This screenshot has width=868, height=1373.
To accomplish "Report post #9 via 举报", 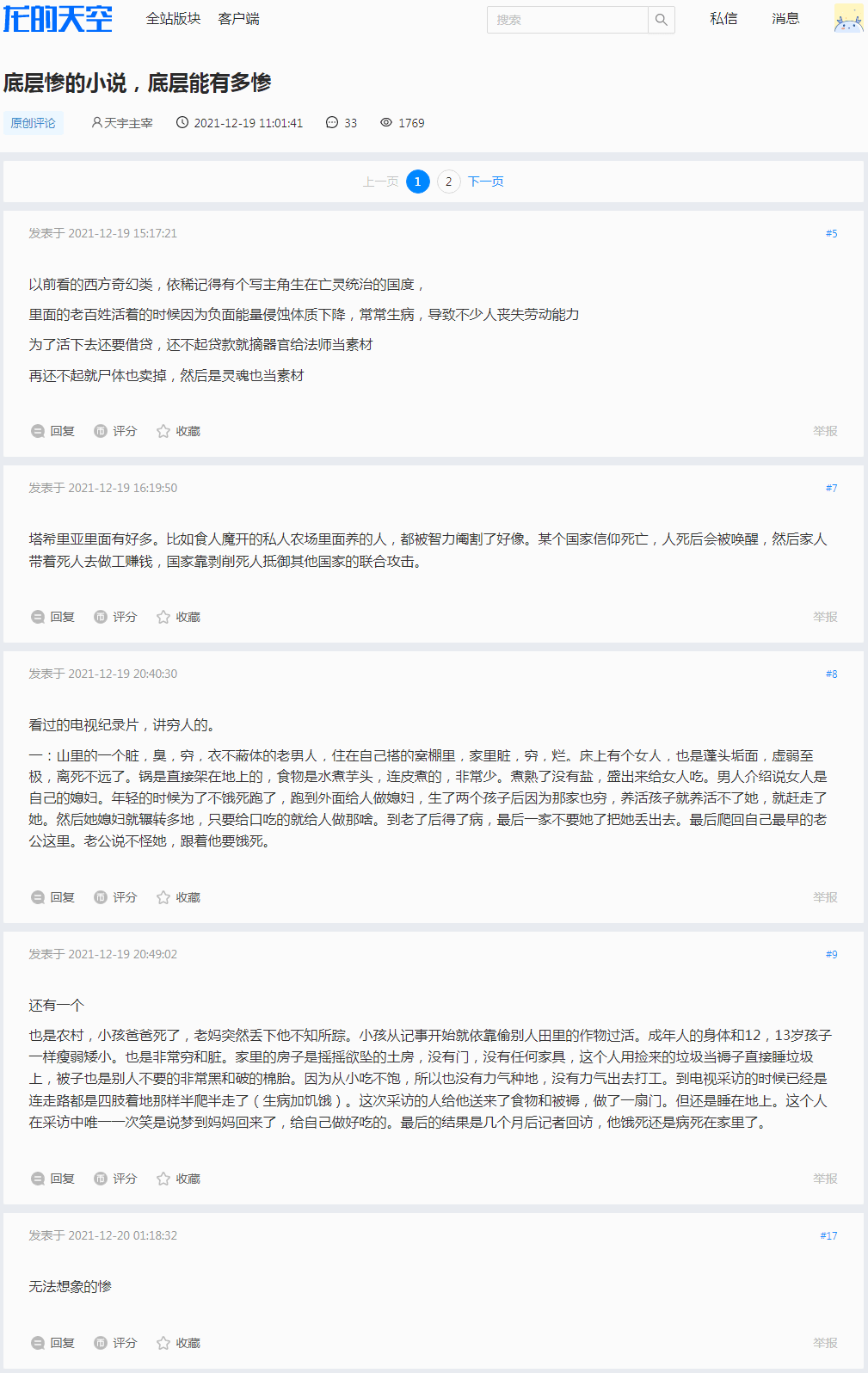I will click(825, 1179).
